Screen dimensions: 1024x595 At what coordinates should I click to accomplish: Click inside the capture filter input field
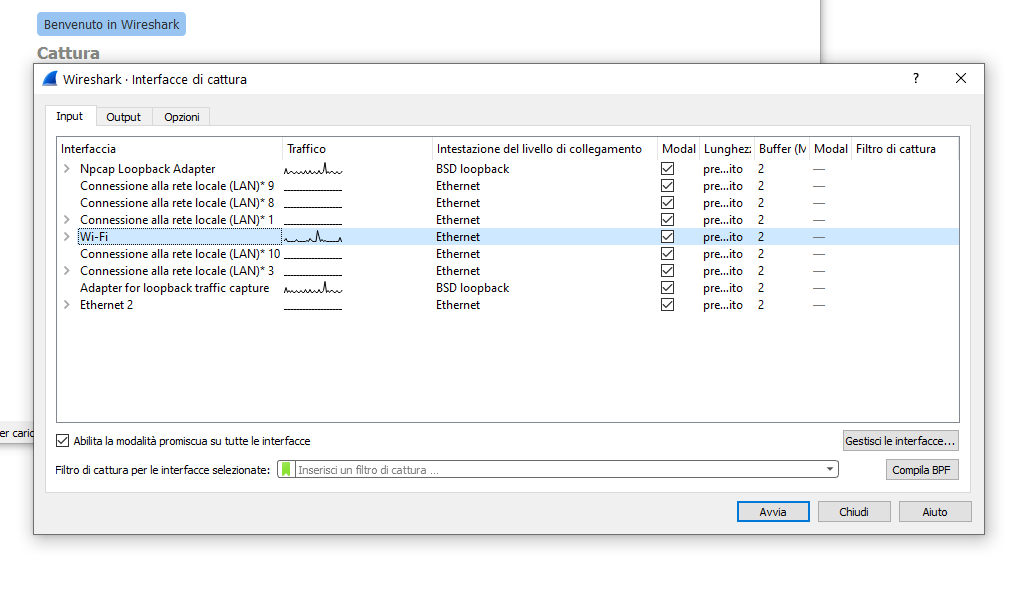tap(558, 470)
